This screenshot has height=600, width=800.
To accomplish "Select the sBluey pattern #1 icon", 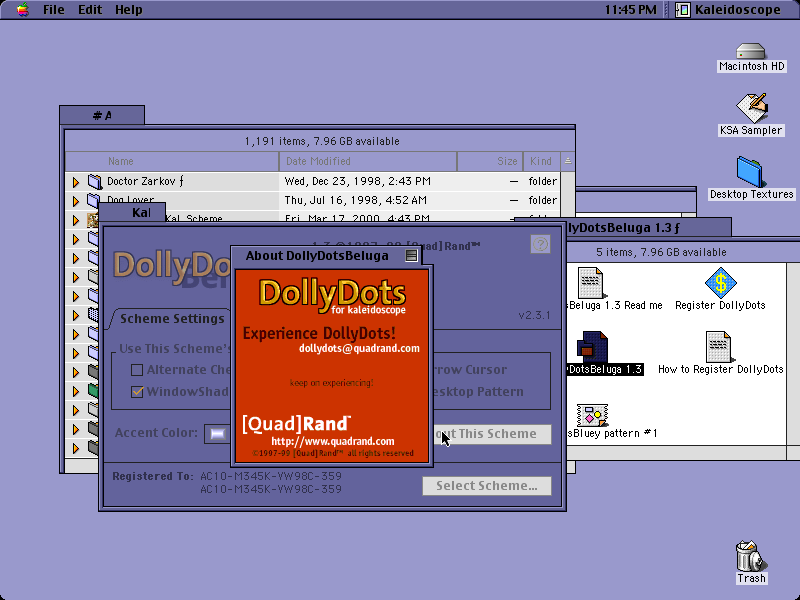I will pos(592,415).
